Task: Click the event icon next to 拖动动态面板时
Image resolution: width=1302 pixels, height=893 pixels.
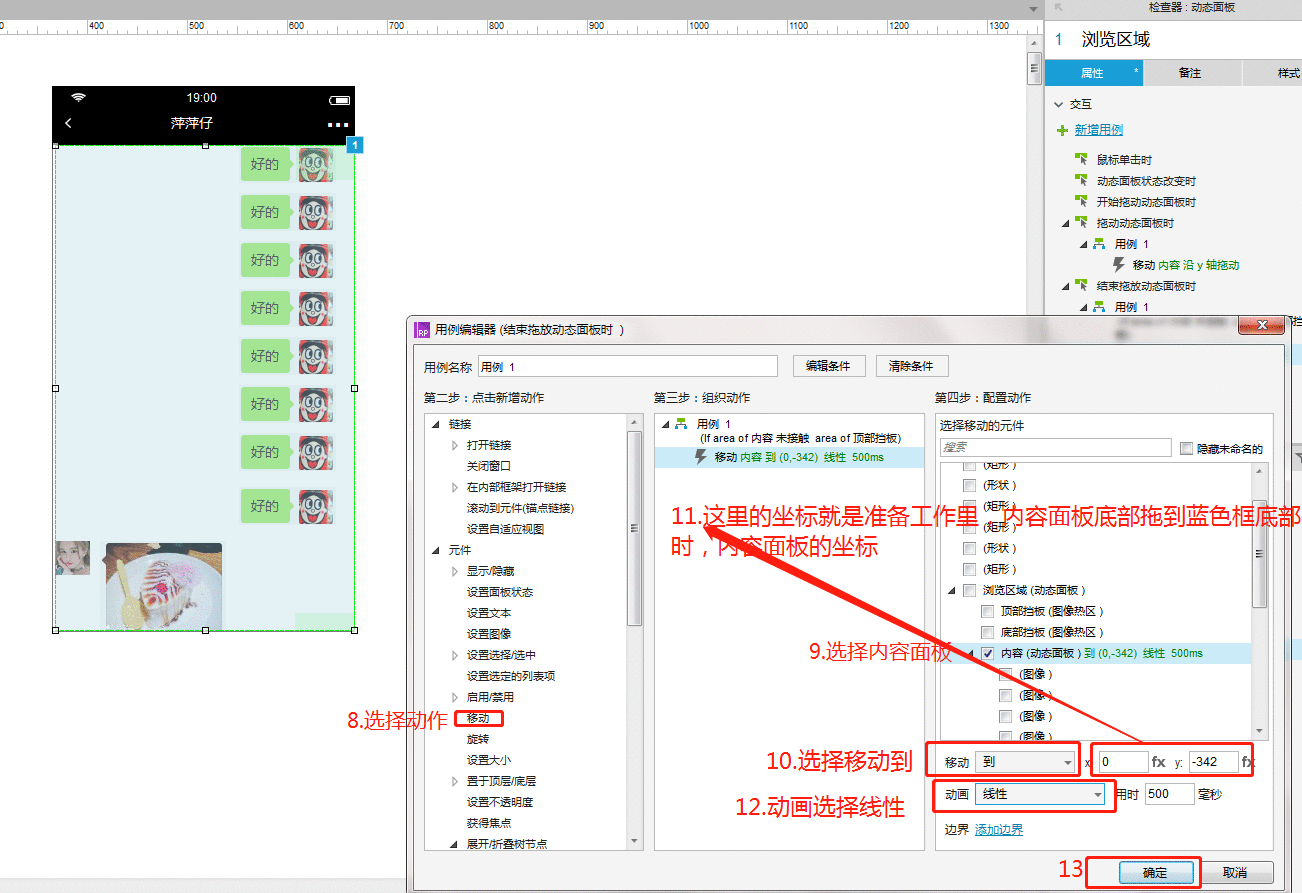Action: pos(1081,222)
